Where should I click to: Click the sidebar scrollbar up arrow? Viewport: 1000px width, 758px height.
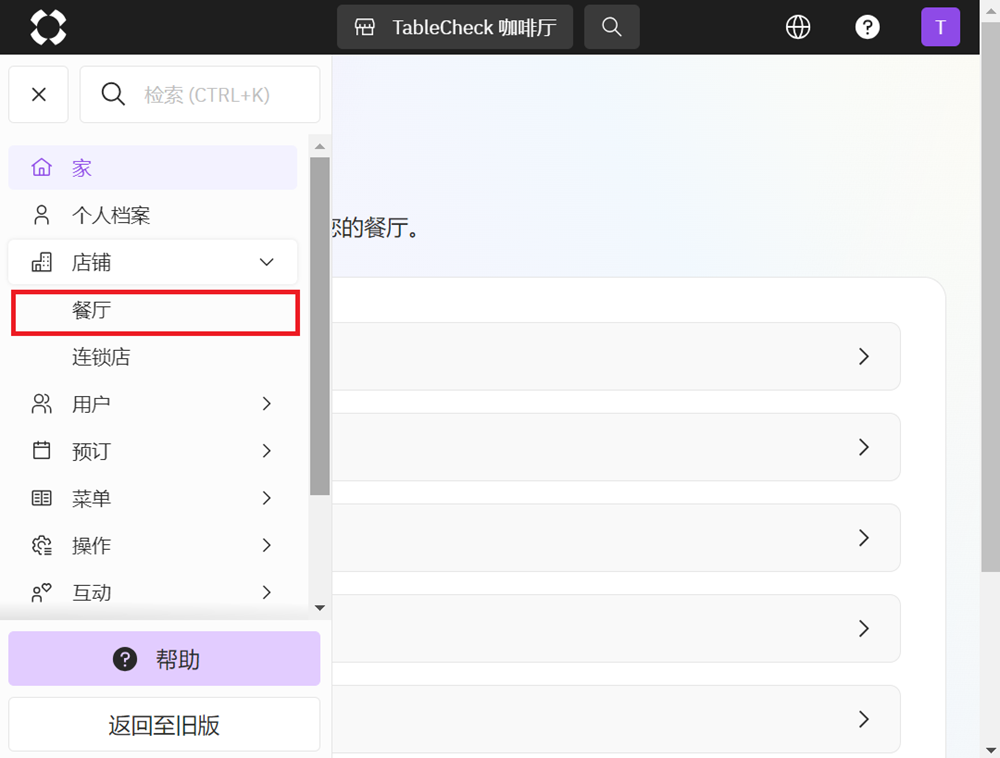pos(320,147)
